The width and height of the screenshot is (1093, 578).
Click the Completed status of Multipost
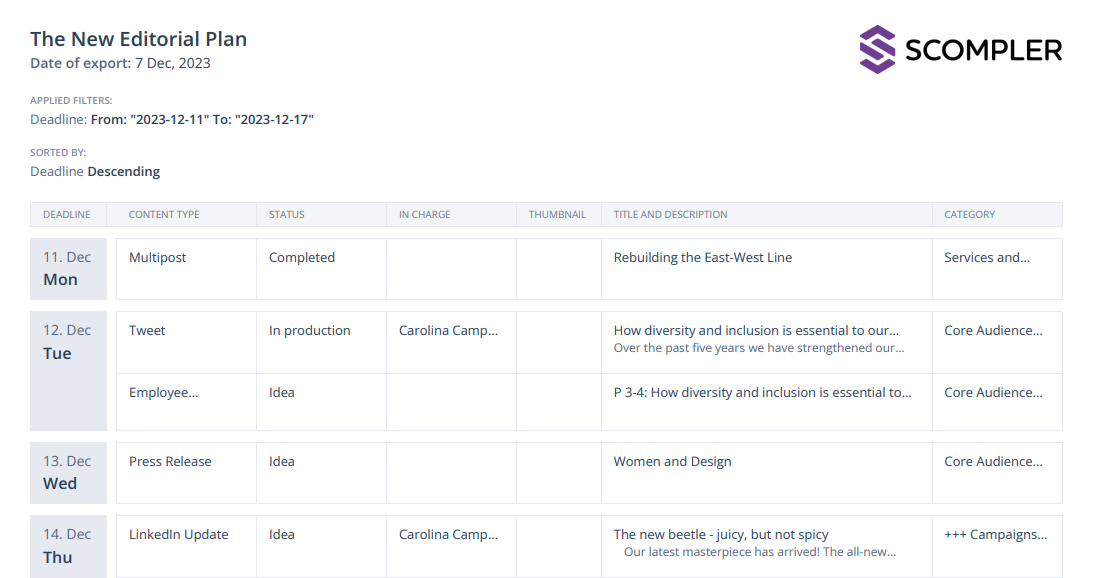(301, 258)
